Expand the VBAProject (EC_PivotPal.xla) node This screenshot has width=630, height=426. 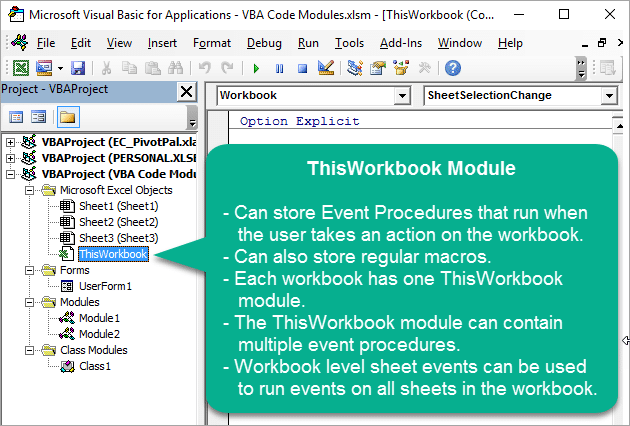pyautogui.click(x=10, y=142)
